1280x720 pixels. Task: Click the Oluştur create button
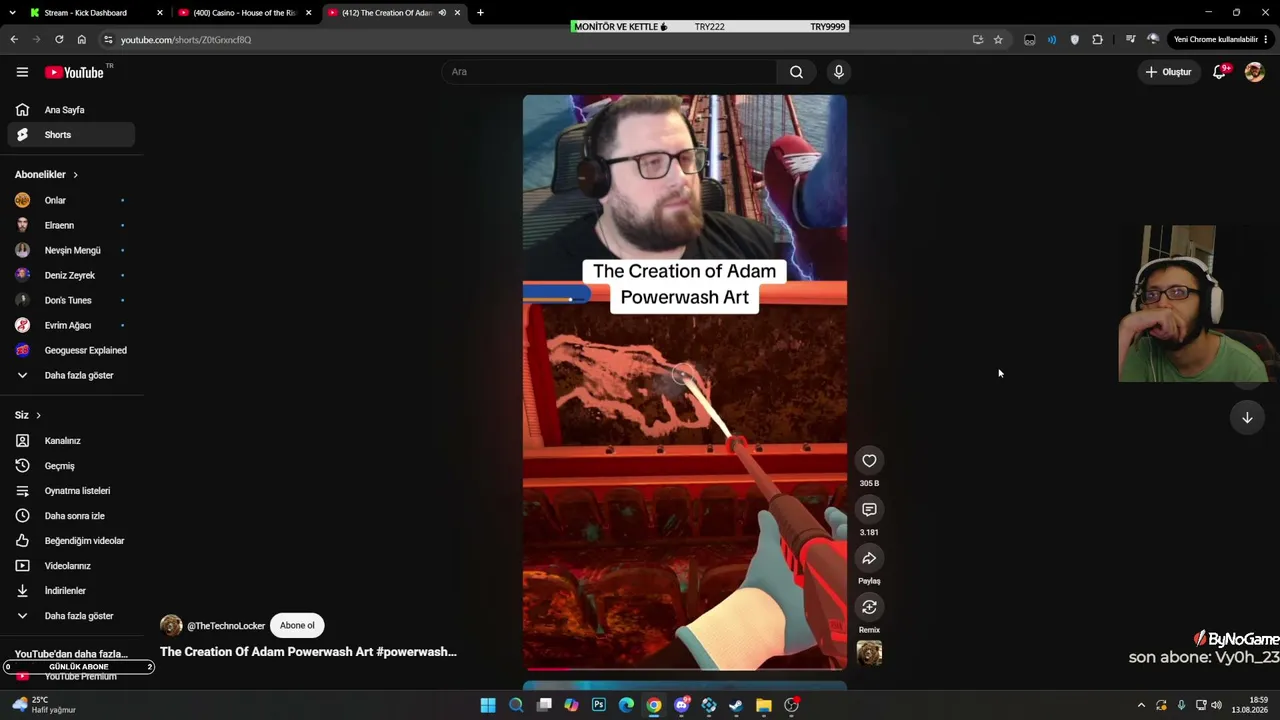(1168, 72)
